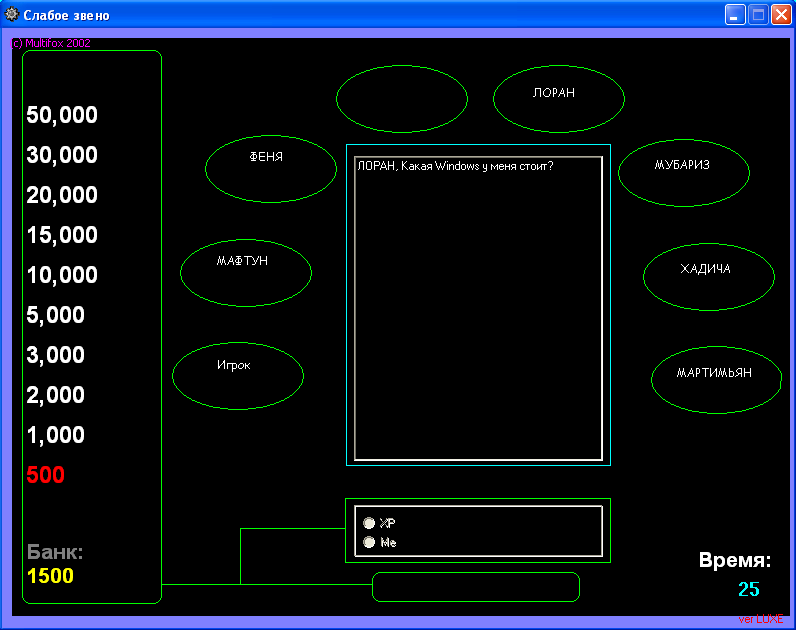796x630 pixels.
Task: Click the Слабое звено title text
Action: [67, 16]
